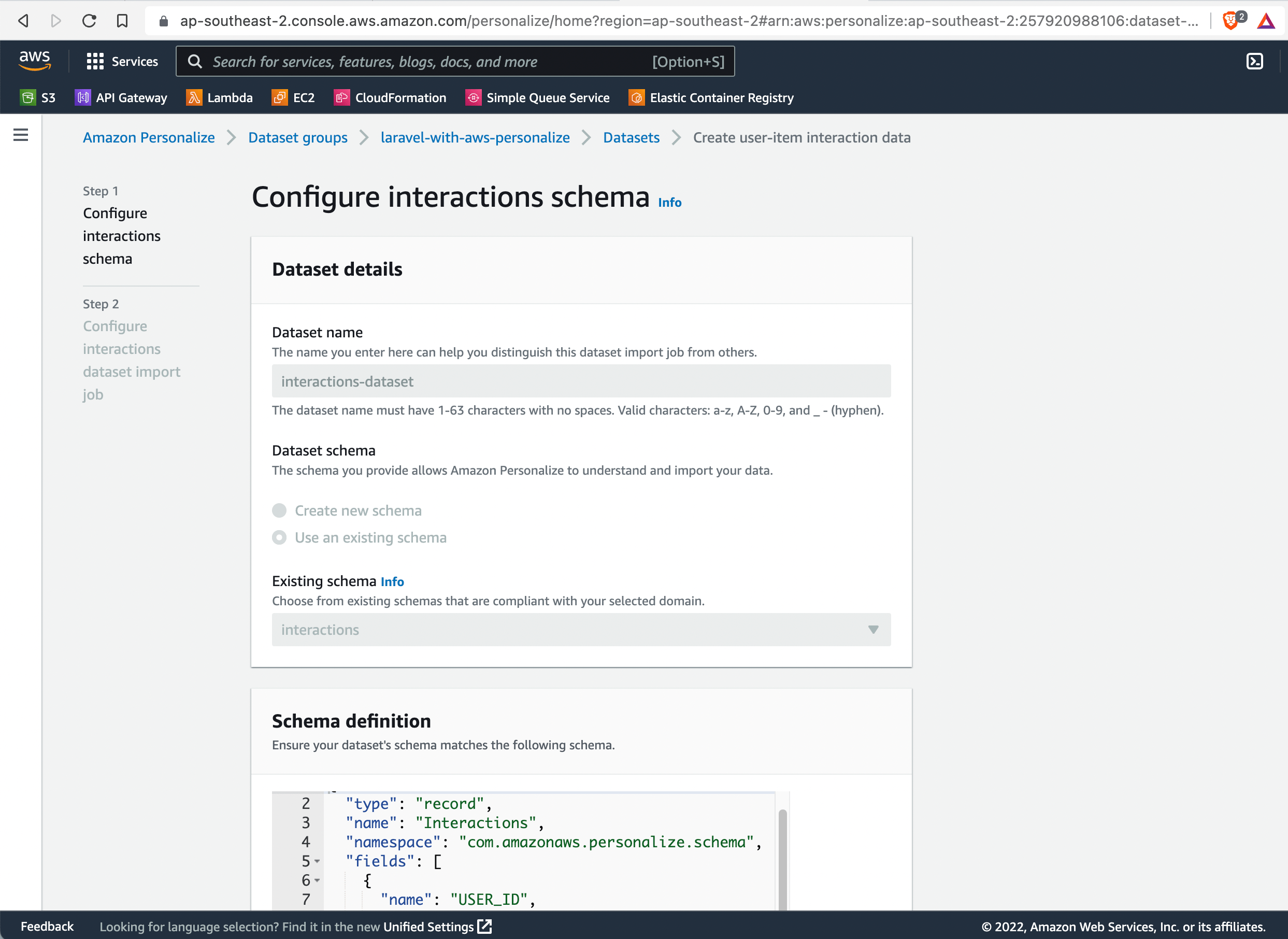
Task: Open S3 from the favorites bar
Action: pyautogui.click(x=39, y=97)
